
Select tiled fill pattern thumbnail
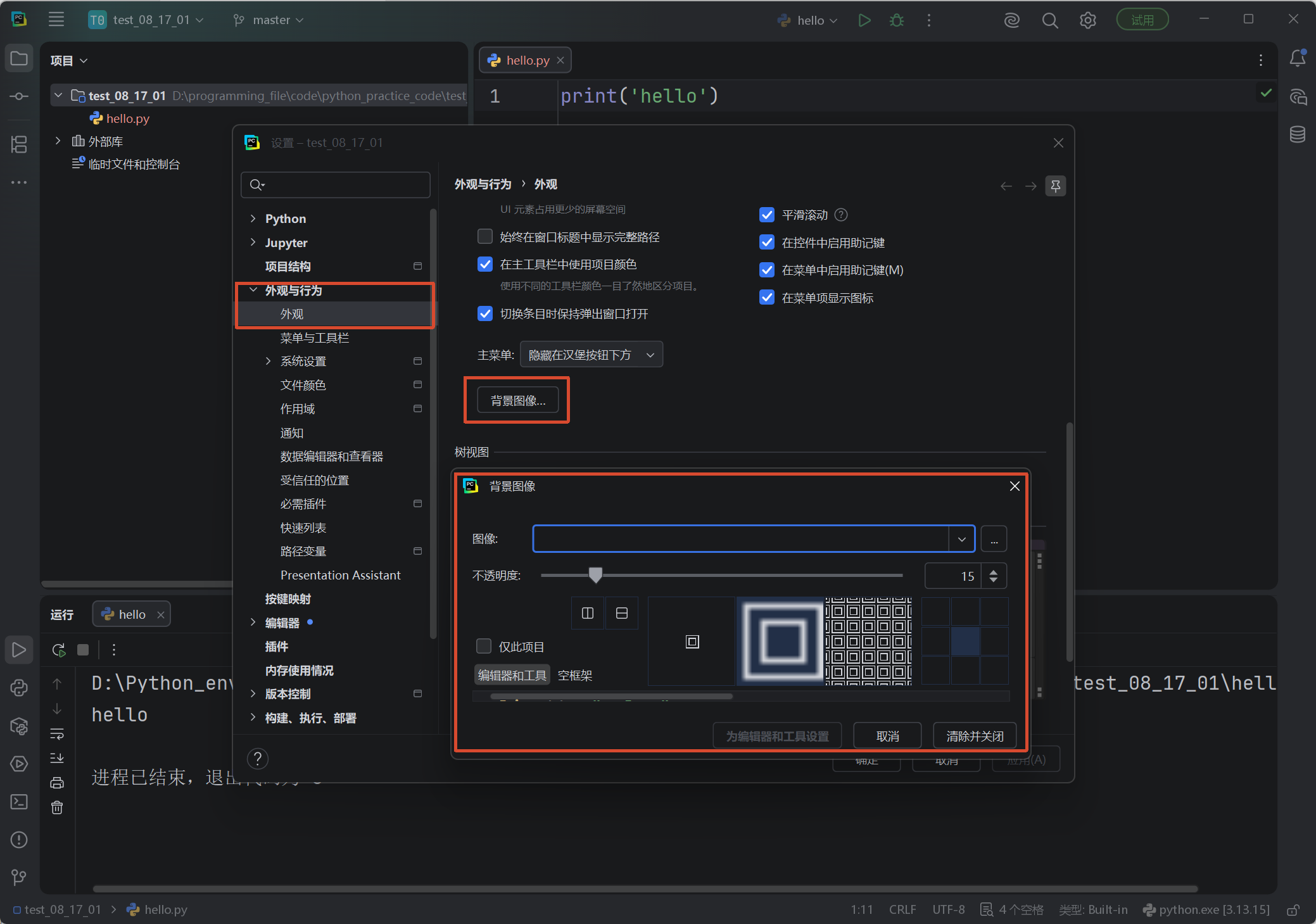pos(868,641)
